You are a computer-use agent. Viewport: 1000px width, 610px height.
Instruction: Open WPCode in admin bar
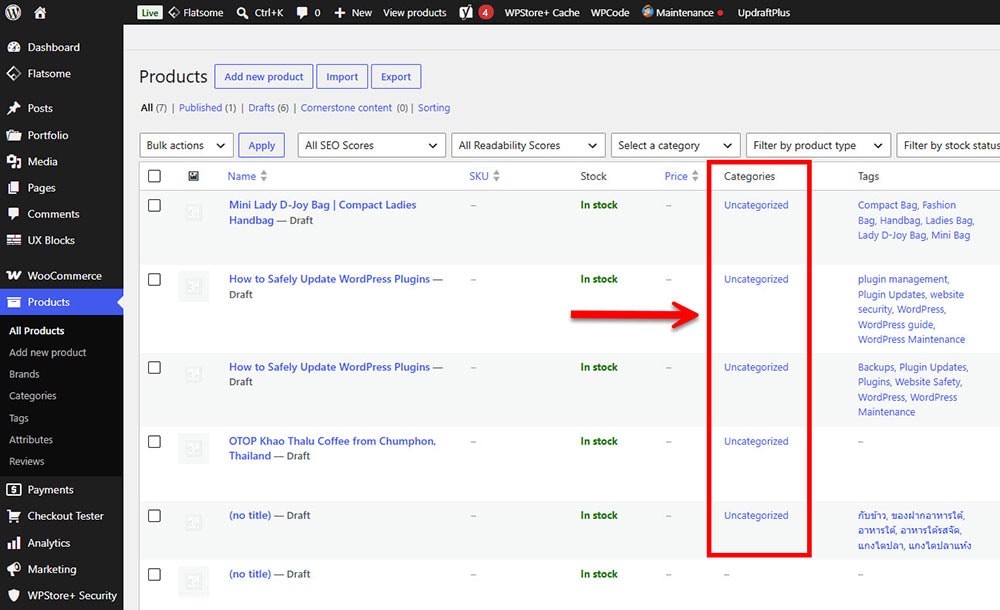tap(610, 12)
